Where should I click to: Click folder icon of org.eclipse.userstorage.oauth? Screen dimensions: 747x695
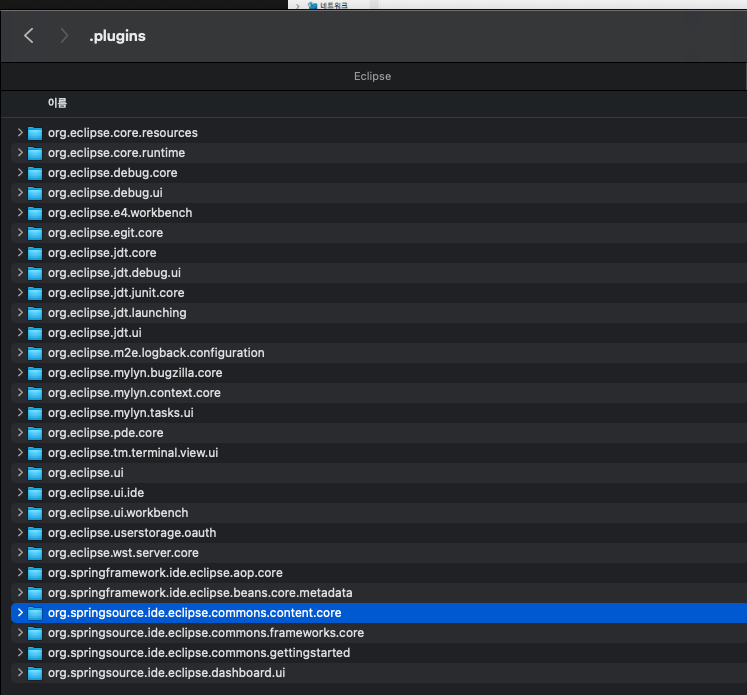(35, 533)
